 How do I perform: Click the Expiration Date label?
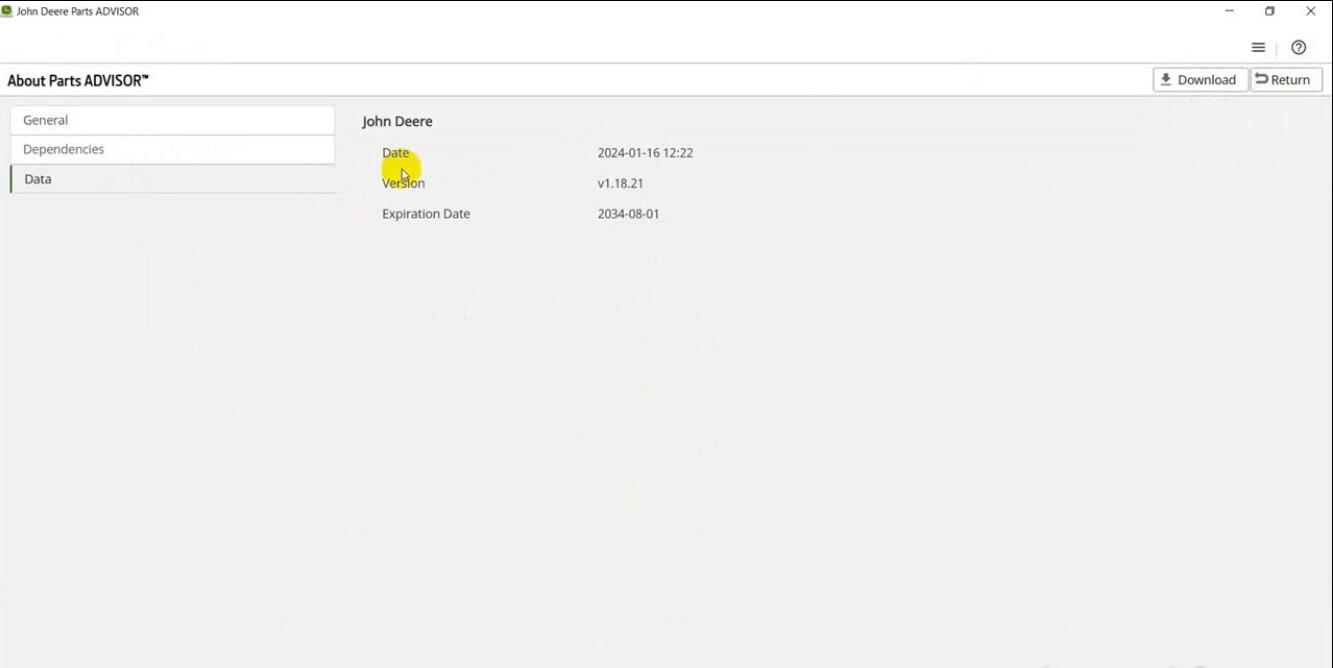pos(426,214)
